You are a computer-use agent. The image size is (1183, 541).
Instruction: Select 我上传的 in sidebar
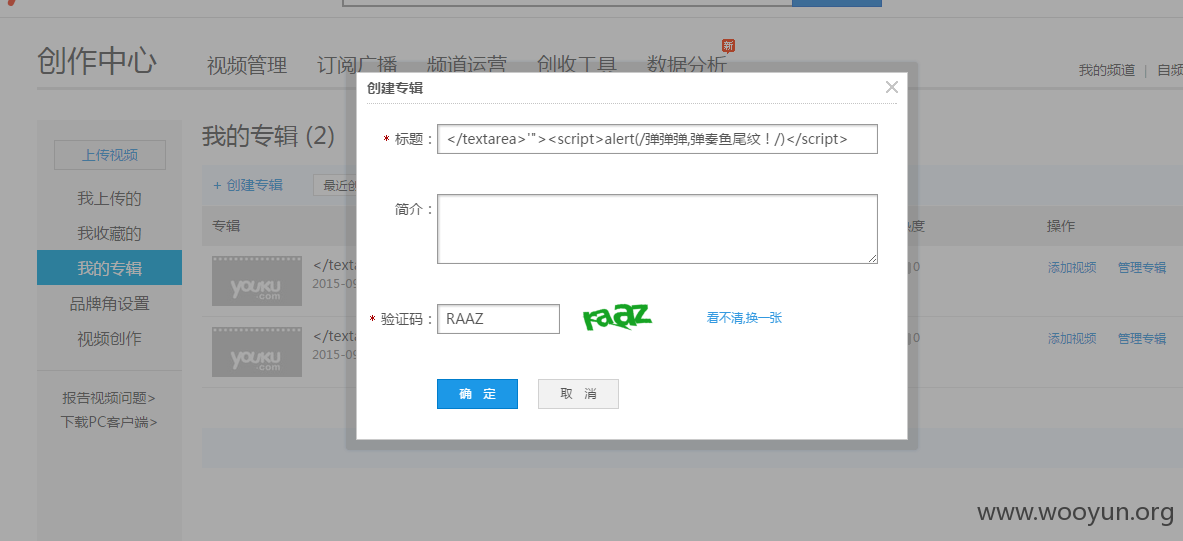coord(109,198)
